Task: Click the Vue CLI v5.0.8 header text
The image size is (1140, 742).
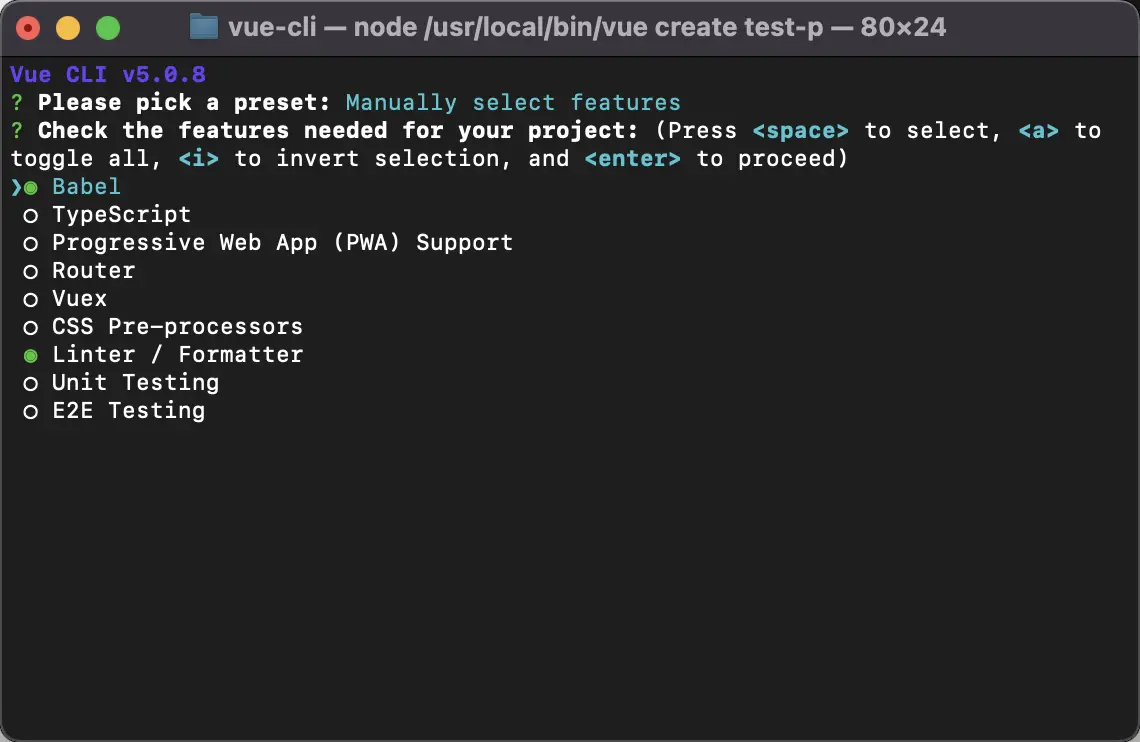Action: coord(108,75)
